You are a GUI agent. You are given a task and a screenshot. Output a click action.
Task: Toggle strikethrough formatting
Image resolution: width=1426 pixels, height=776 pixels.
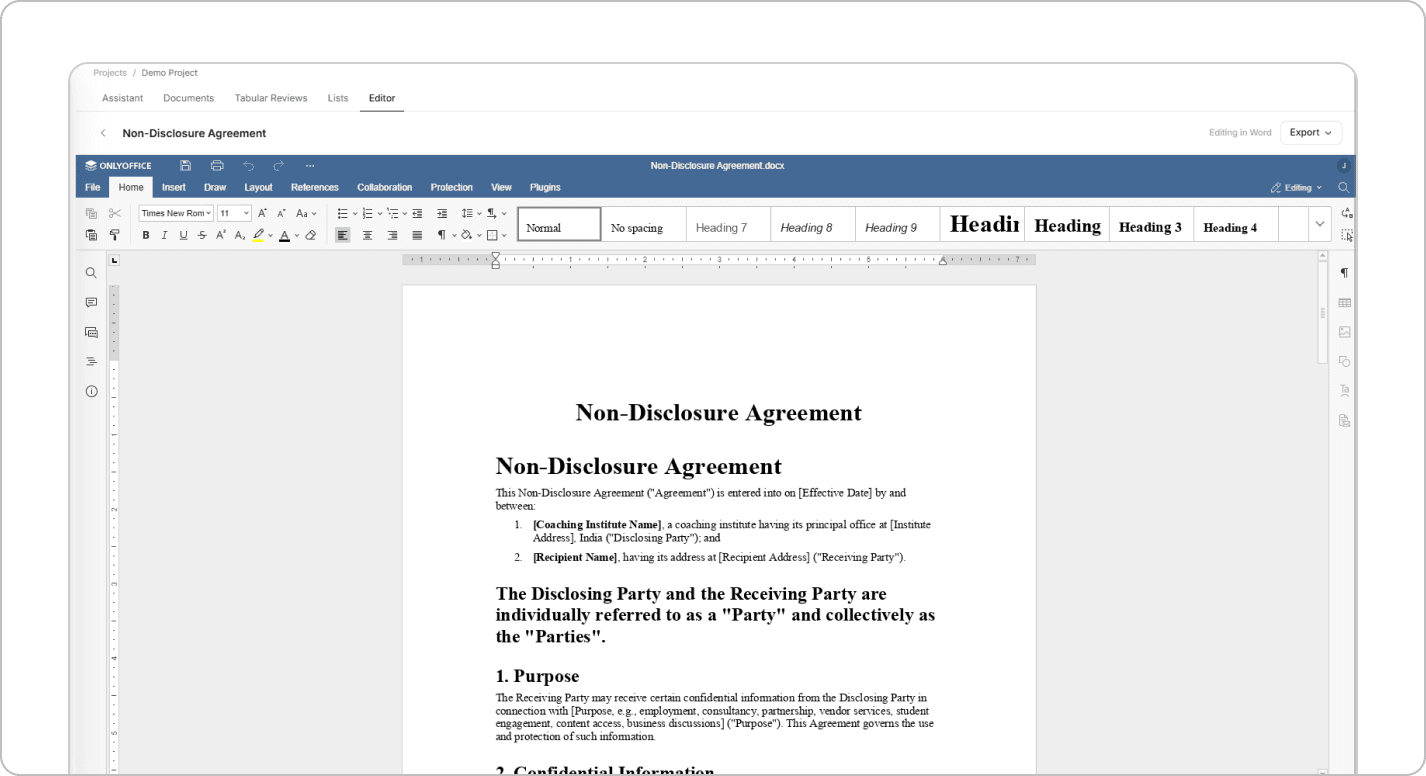point(202,235)
